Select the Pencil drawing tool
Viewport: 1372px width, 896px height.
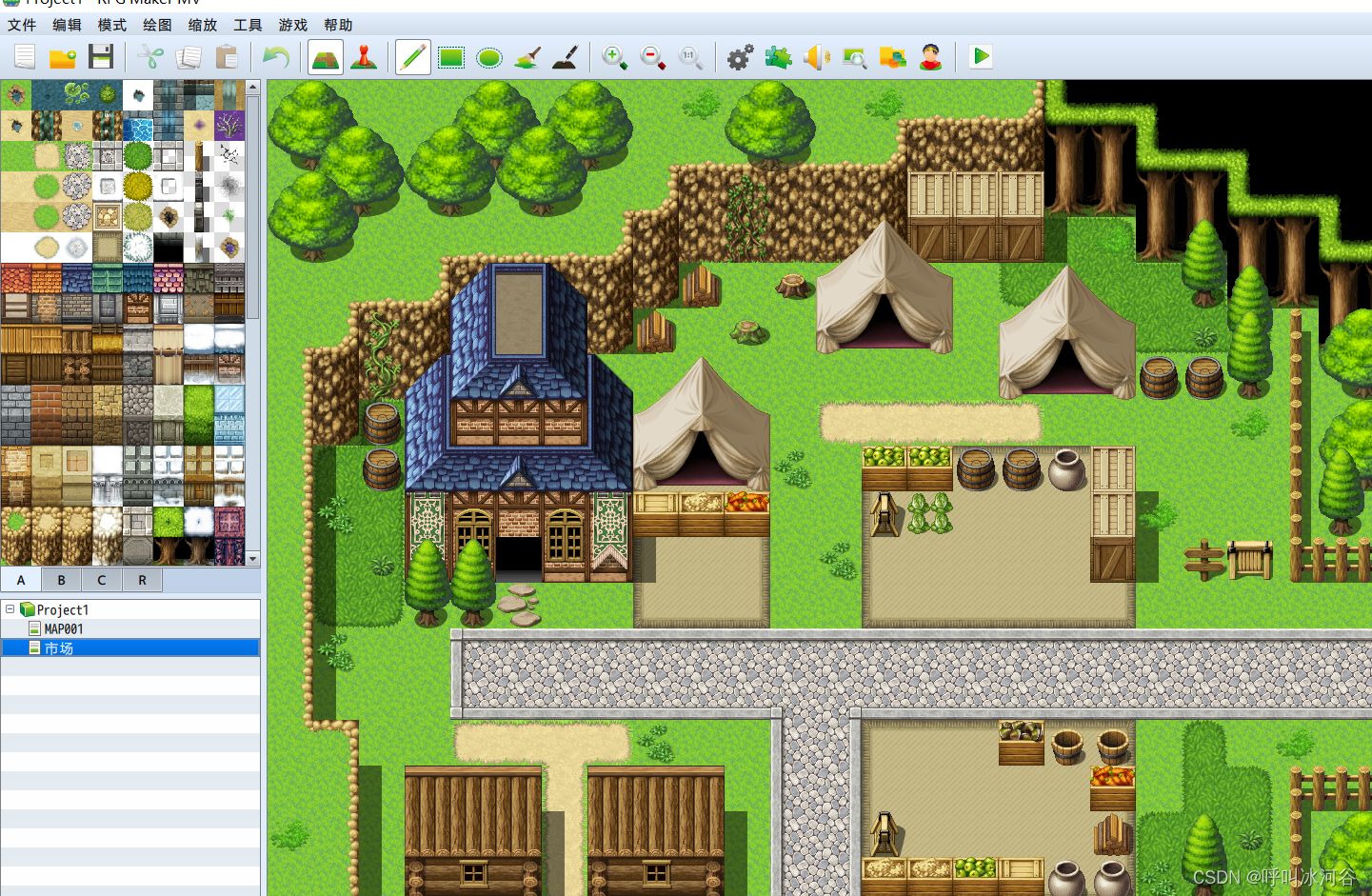tap(412, 57)
